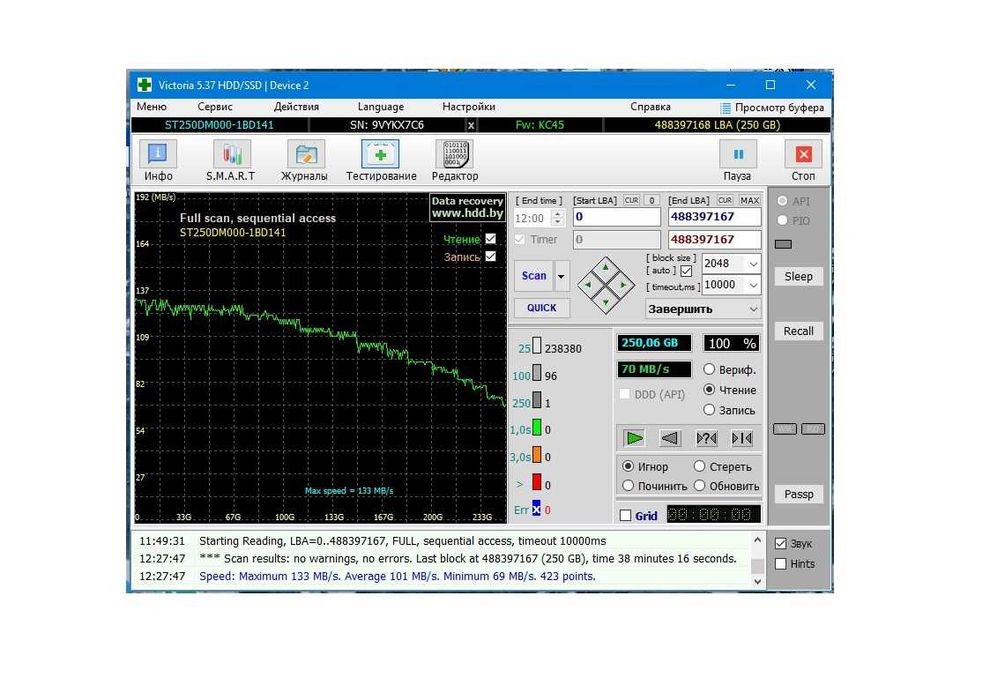
Task: Click the reverse scan arrow button
Action: point(670,437)
